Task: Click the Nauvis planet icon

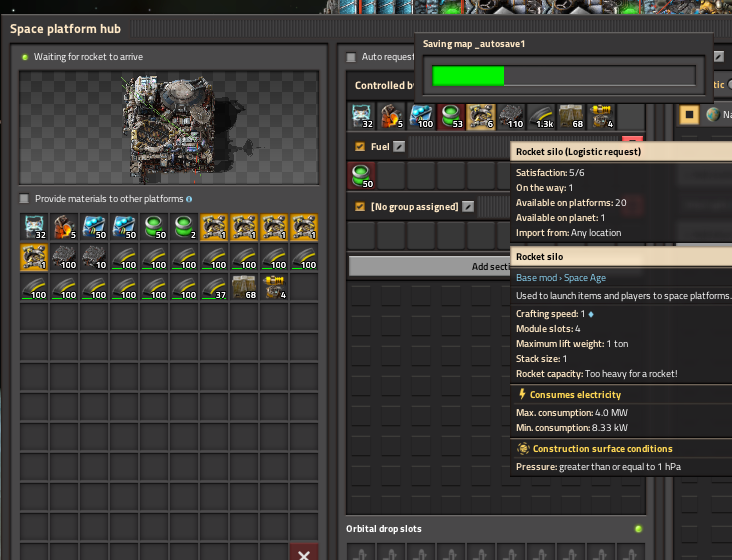Action: 713,114
